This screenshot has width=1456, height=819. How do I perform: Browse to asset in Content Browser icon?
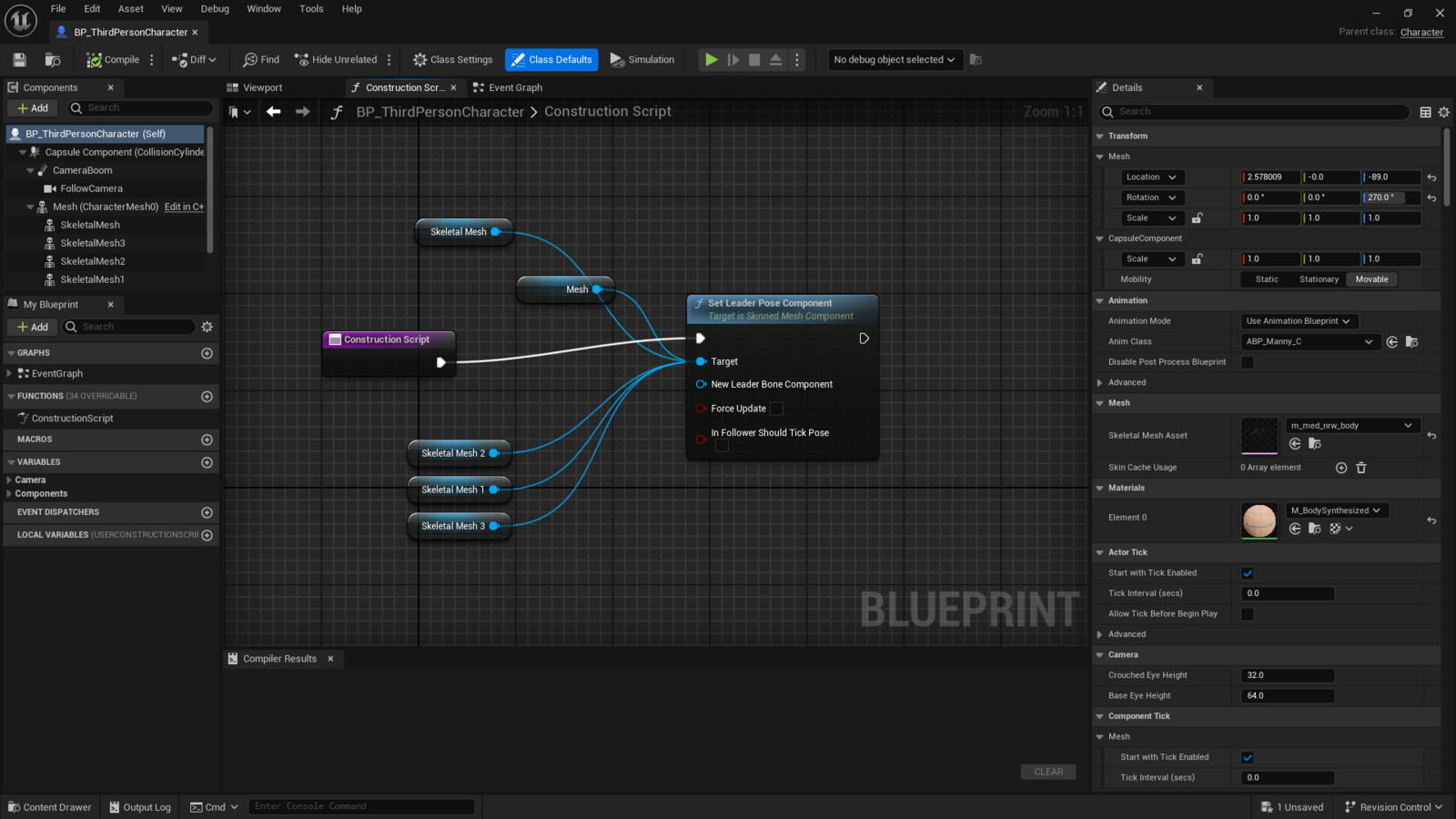coord(53,60)
